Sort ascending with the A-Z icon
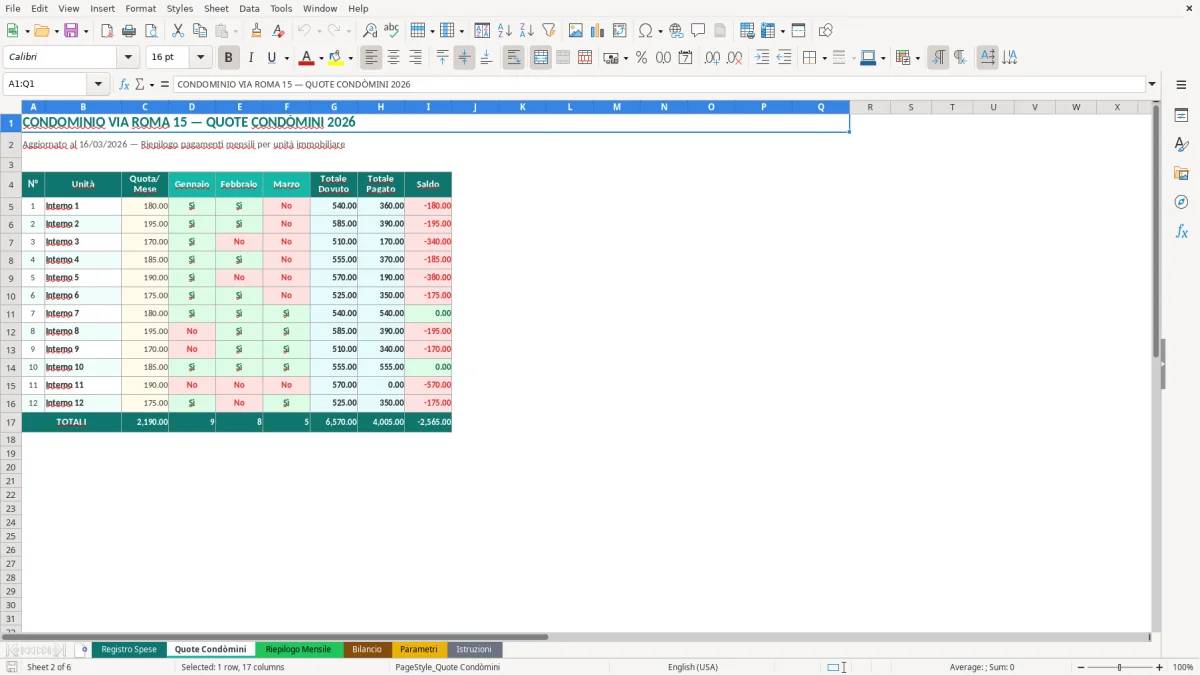Image resolution: width=1200 pixels, height=675 pixels. click(x=505, y=31)
